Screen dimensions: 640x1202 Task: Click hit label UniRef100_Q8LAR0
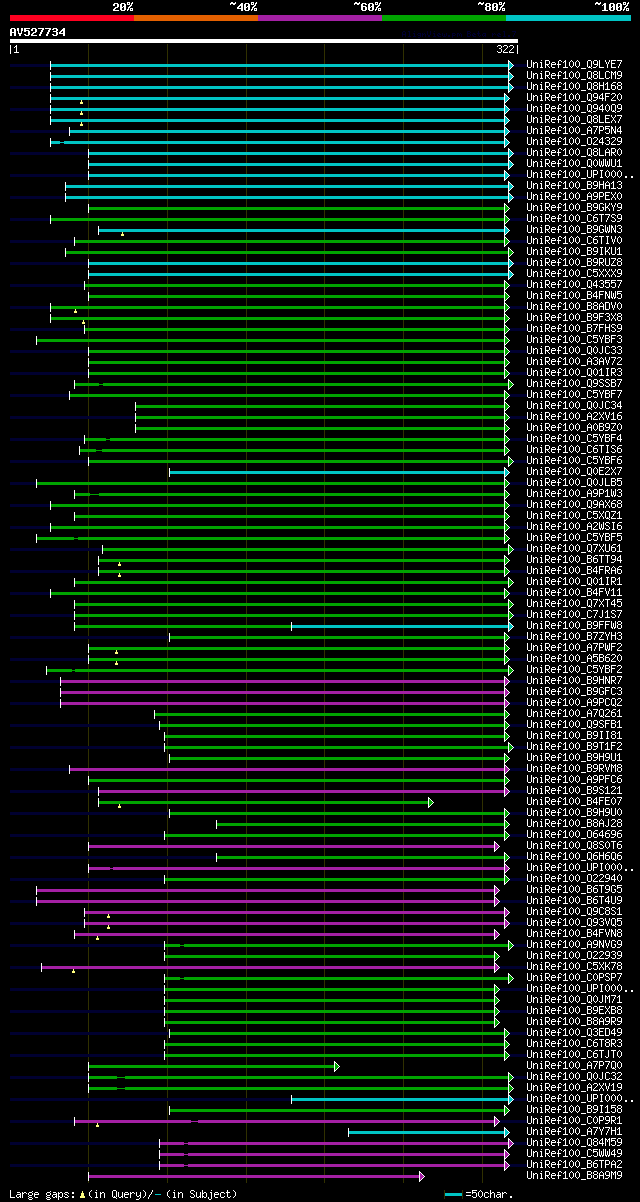coord(574,152)
